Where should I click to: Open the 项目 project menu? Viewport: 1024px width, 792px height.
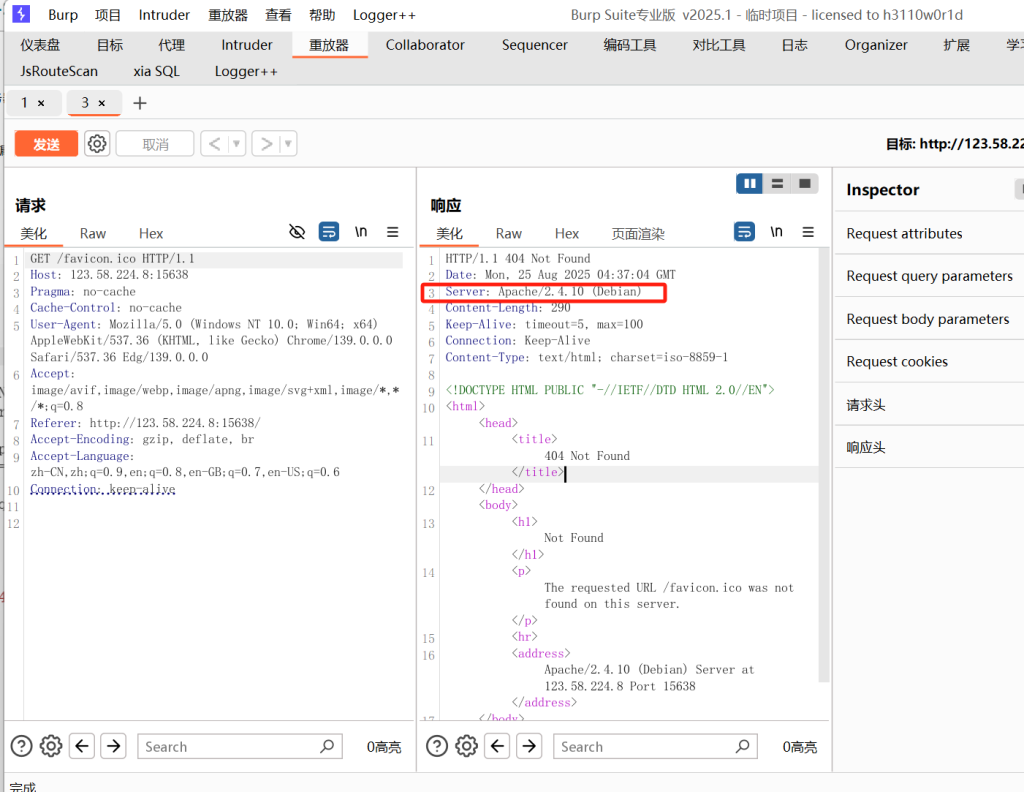point(108,15)
